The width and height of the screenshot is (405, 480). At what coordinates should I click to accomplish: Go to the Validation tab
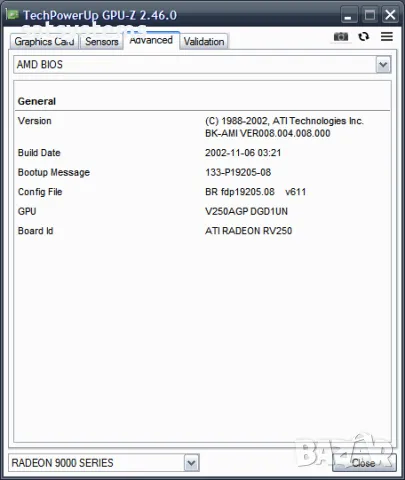[204, 42]
